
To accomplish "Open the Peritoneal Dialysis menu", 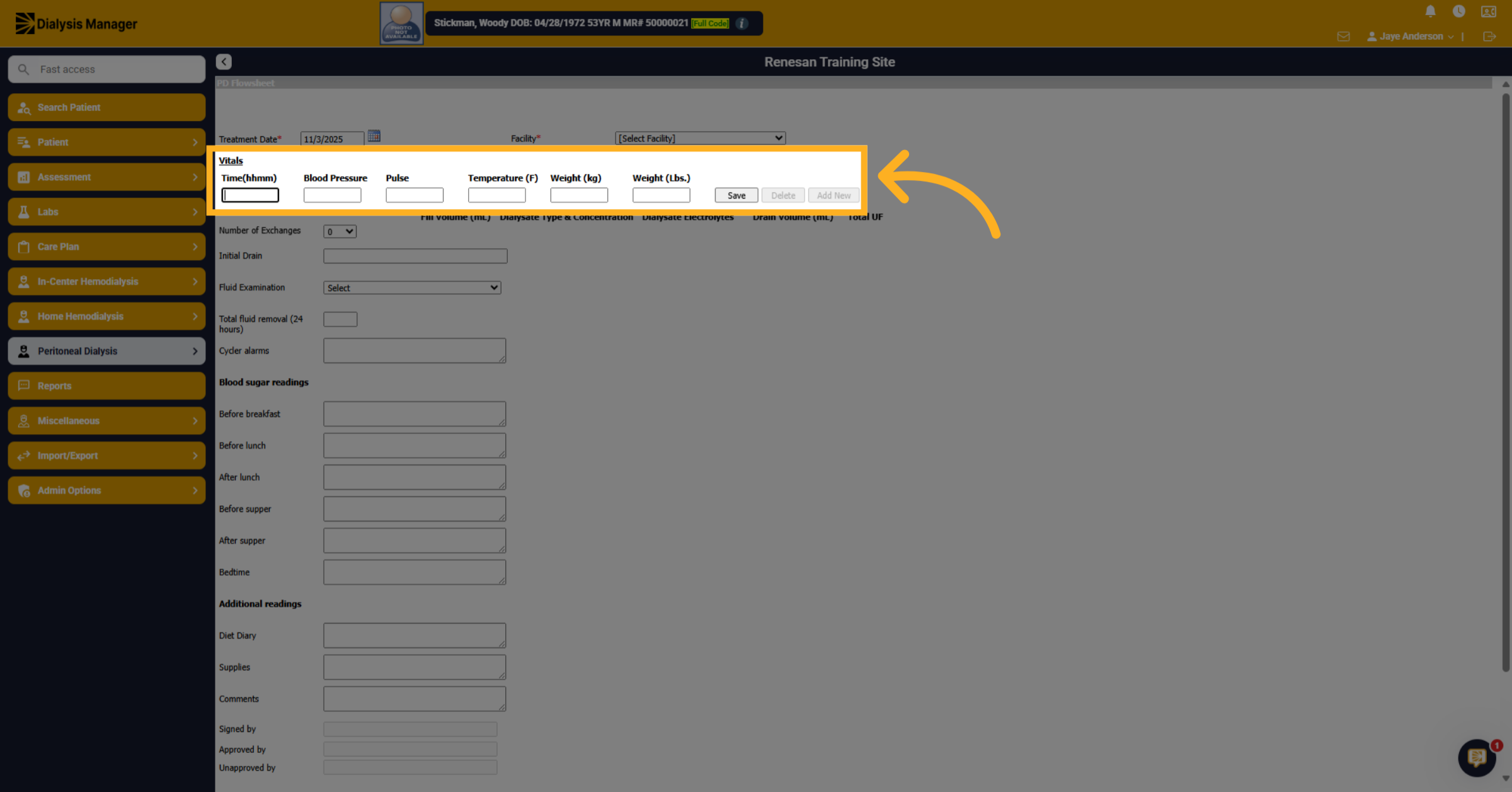I will [106, 351].
